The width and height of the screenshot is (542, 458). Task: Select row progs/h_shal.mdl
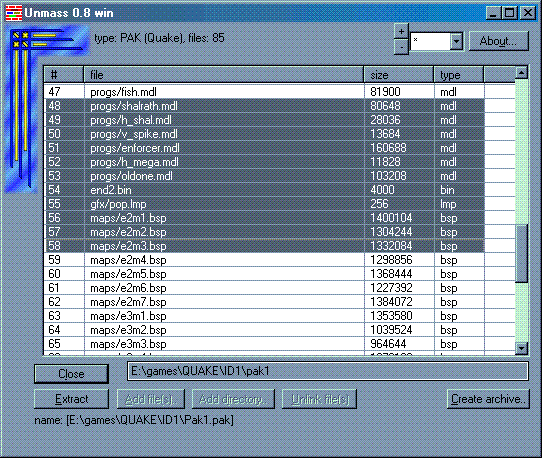[x=264, y=120]
